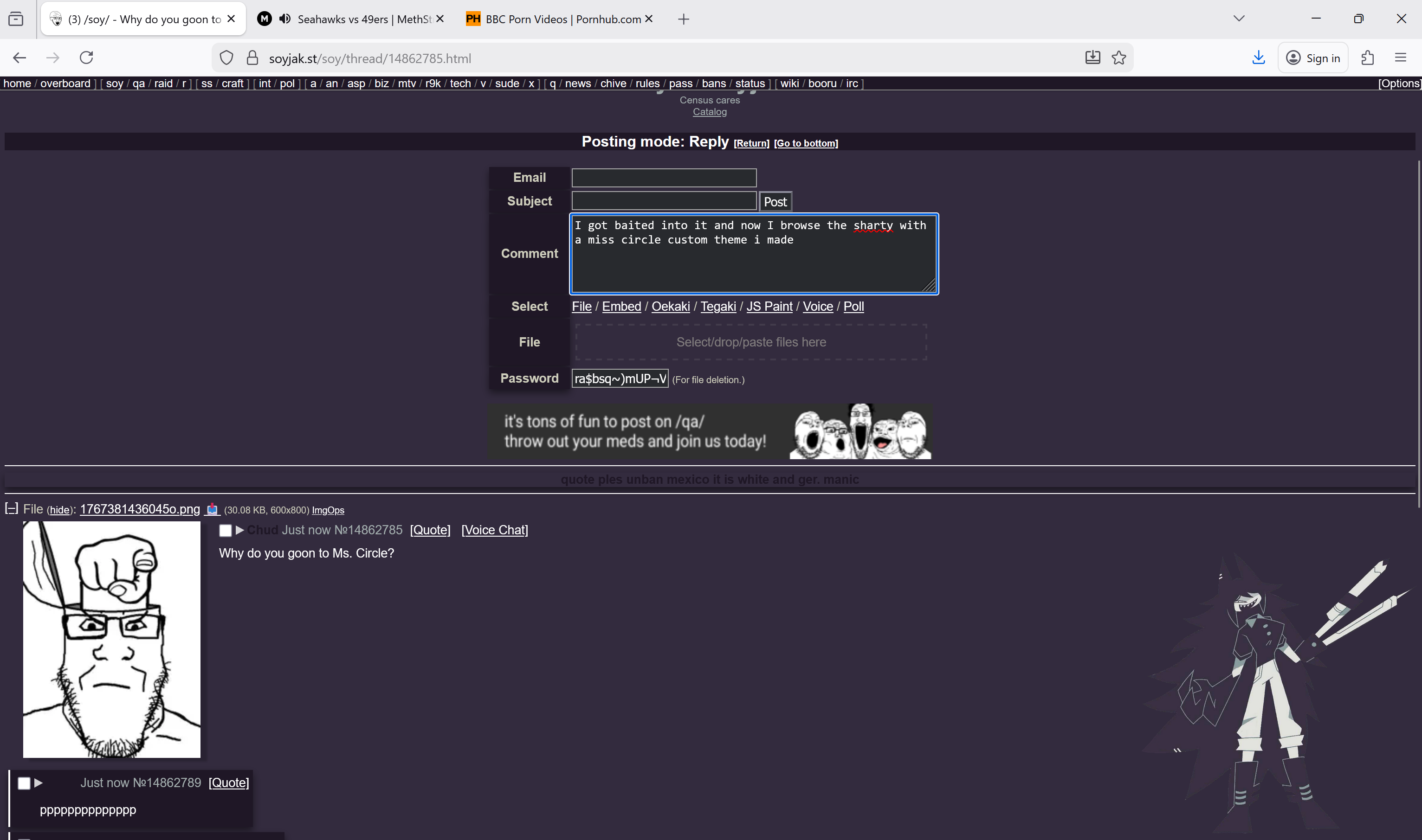Tick the checkbox for reply №14862789
The image size is (1422, 840).
click(24, 783)
